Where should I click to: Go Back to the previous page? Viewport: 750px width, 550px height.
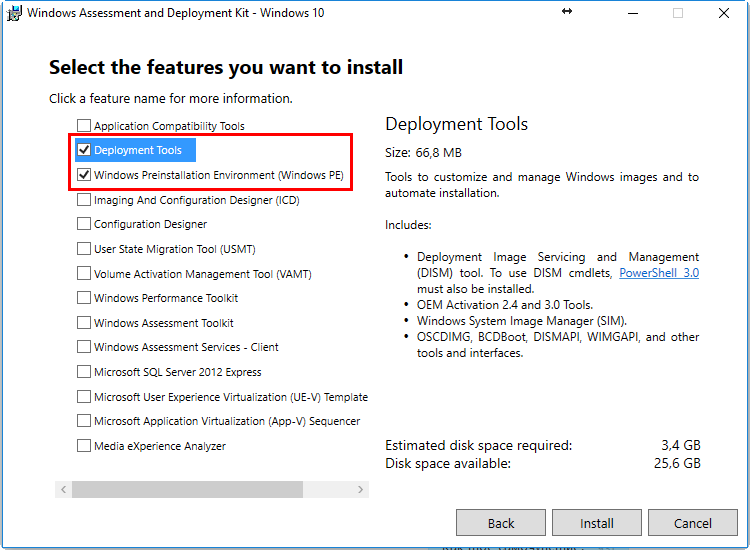click(501, 523)
